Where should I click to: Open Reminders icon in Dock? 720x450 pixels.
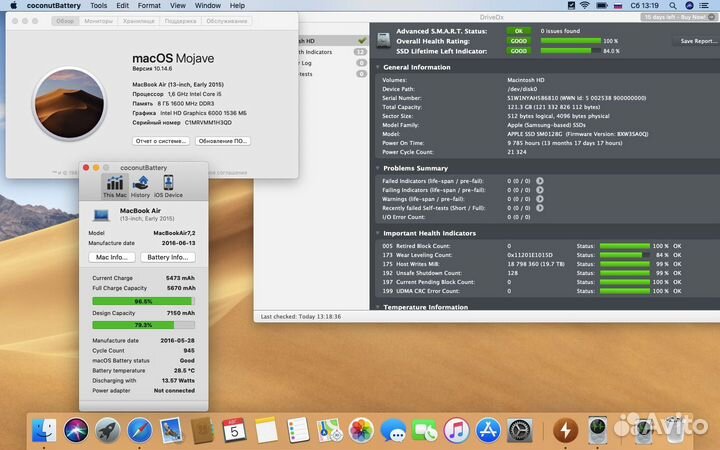[x=298, y=430]
